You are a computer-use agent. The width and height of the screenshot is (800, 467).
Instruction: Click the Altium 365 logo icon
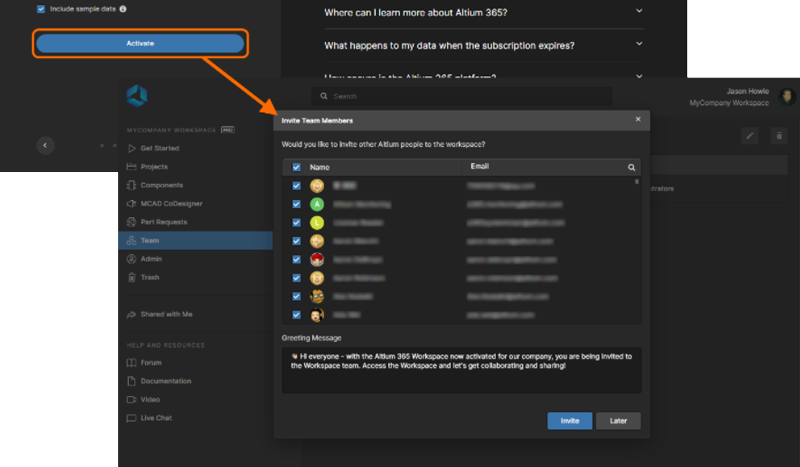coord(137,96)
